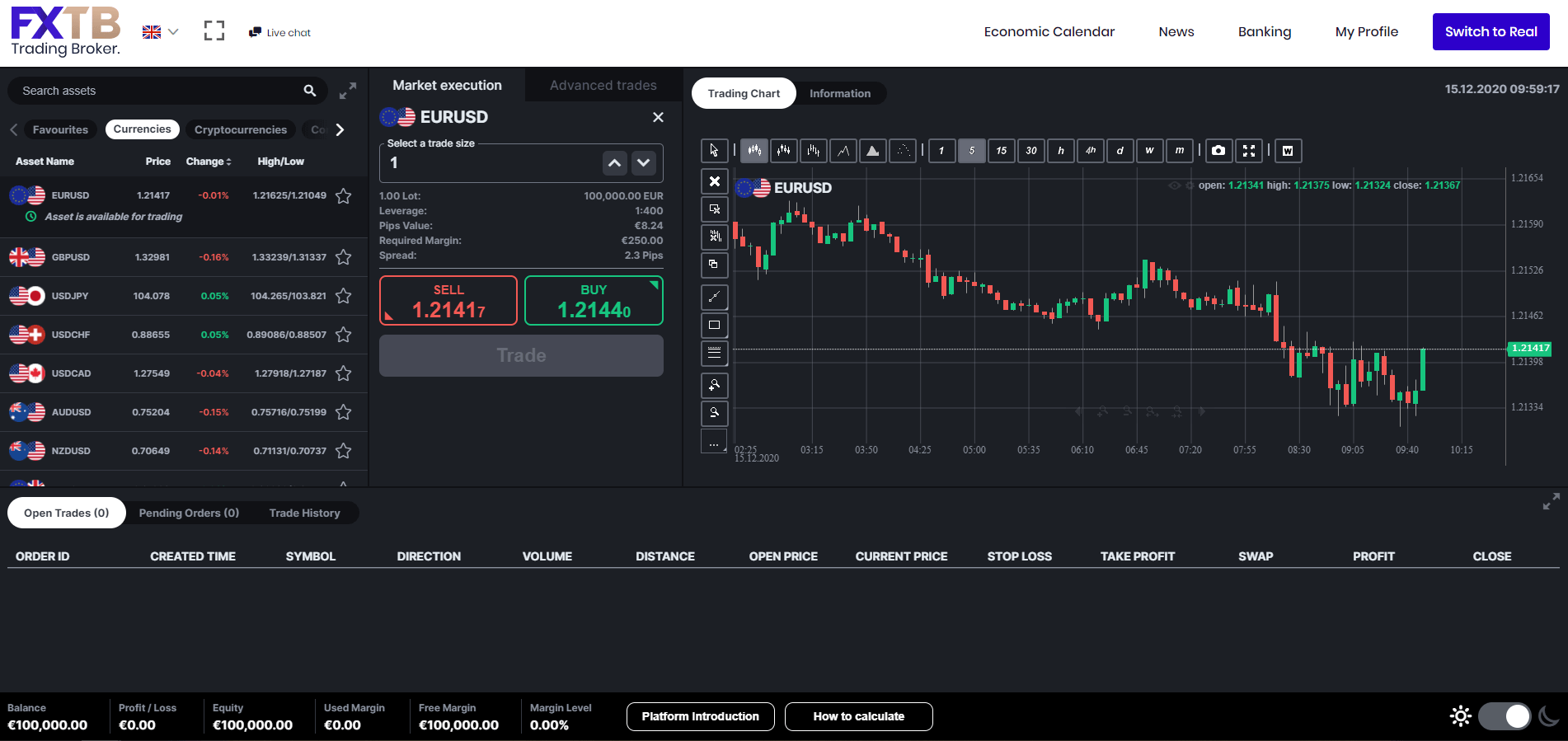Select the cursor pointer tool in chart
The image size is (1568, 741).
click(714, 151)
